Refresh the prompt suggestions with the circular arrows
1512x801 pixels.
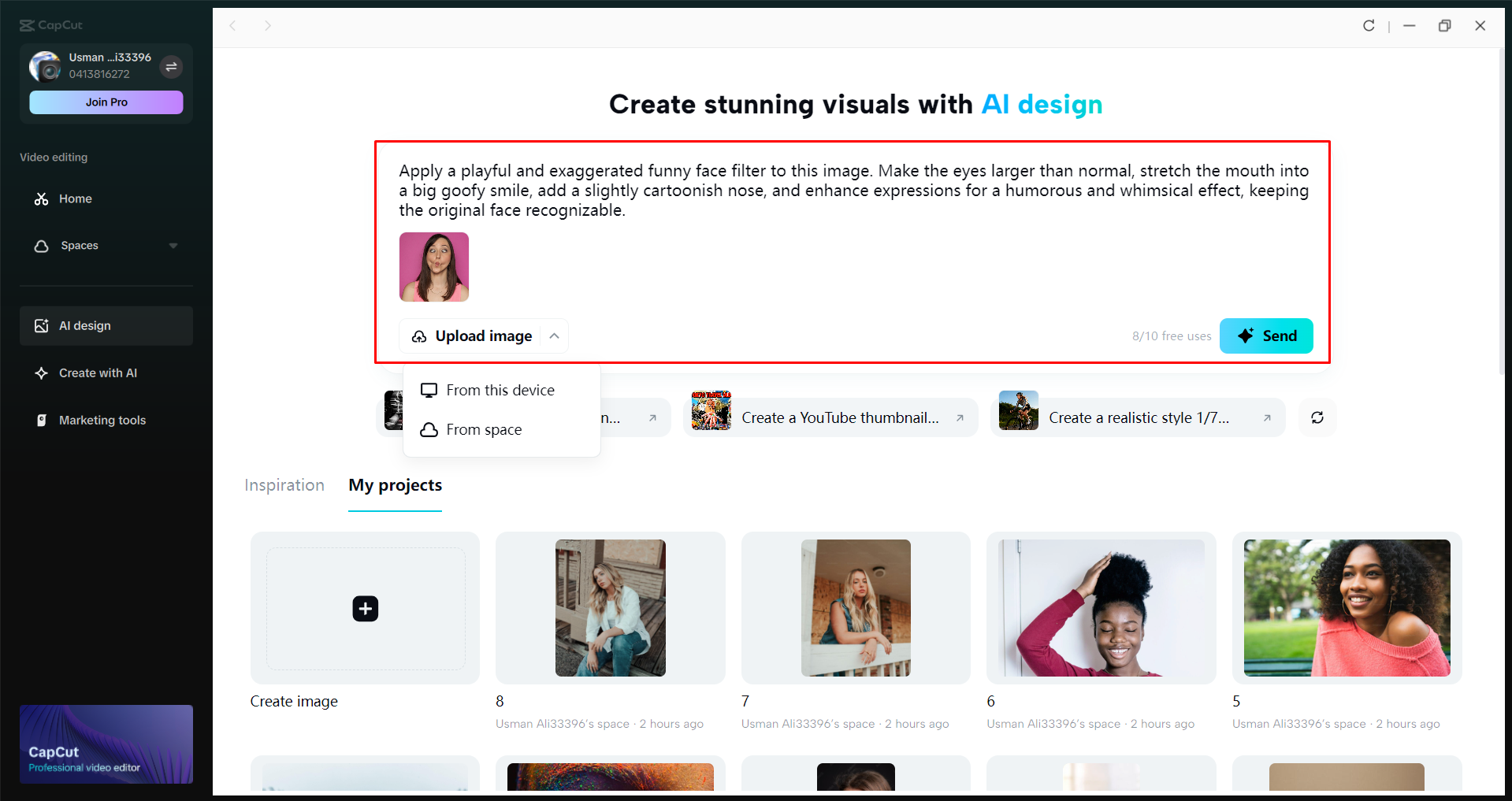tap(1317, 417)
